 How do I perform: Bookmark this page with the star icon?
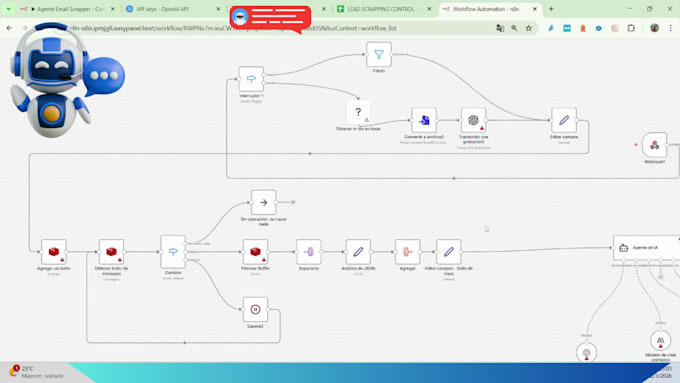529,28
